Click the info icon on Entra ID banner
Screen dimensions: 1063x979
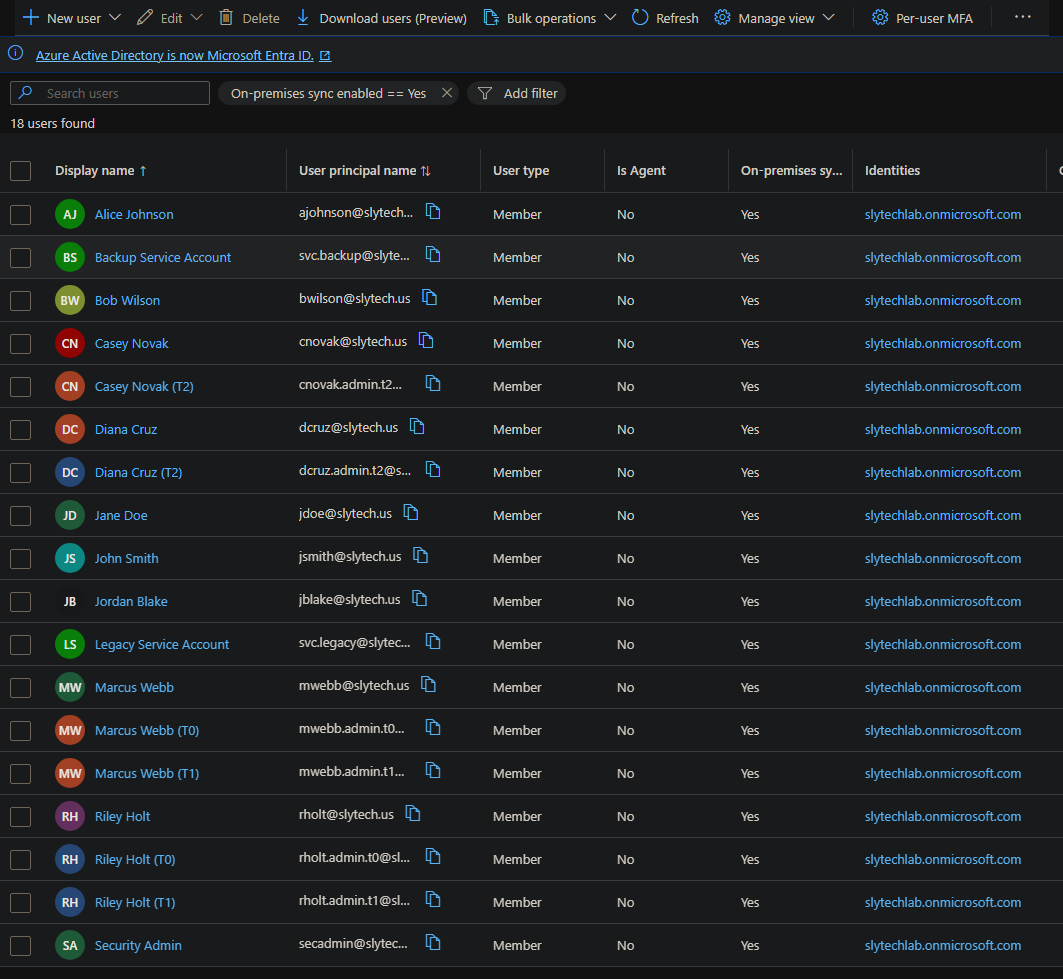16,53
